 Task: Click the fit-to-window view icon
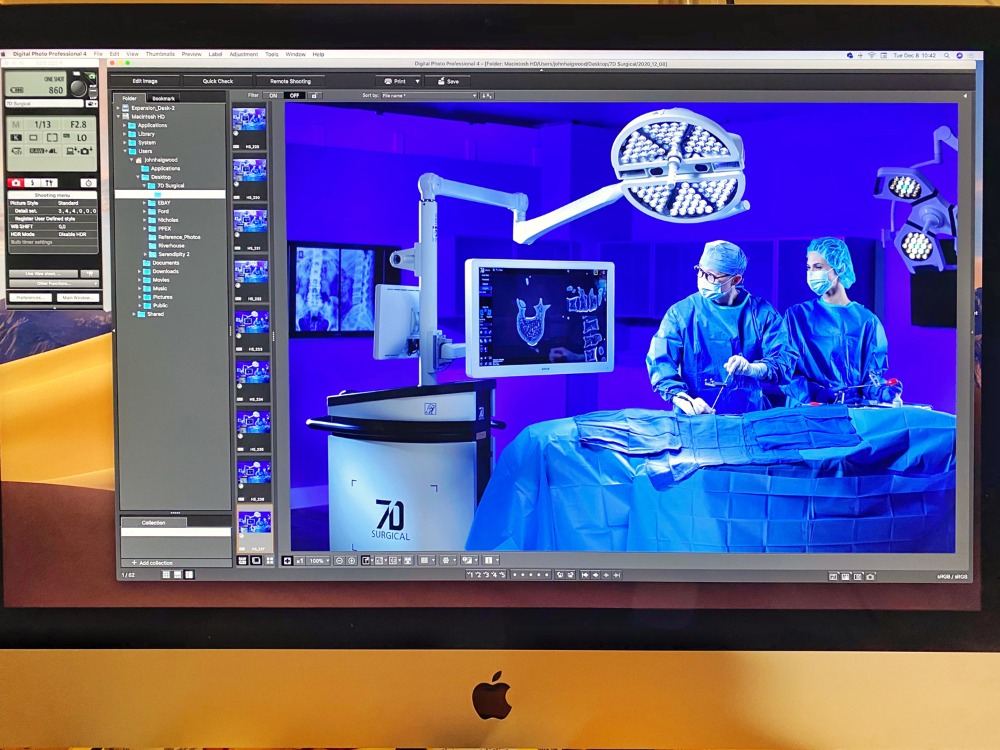click(288, 561)
